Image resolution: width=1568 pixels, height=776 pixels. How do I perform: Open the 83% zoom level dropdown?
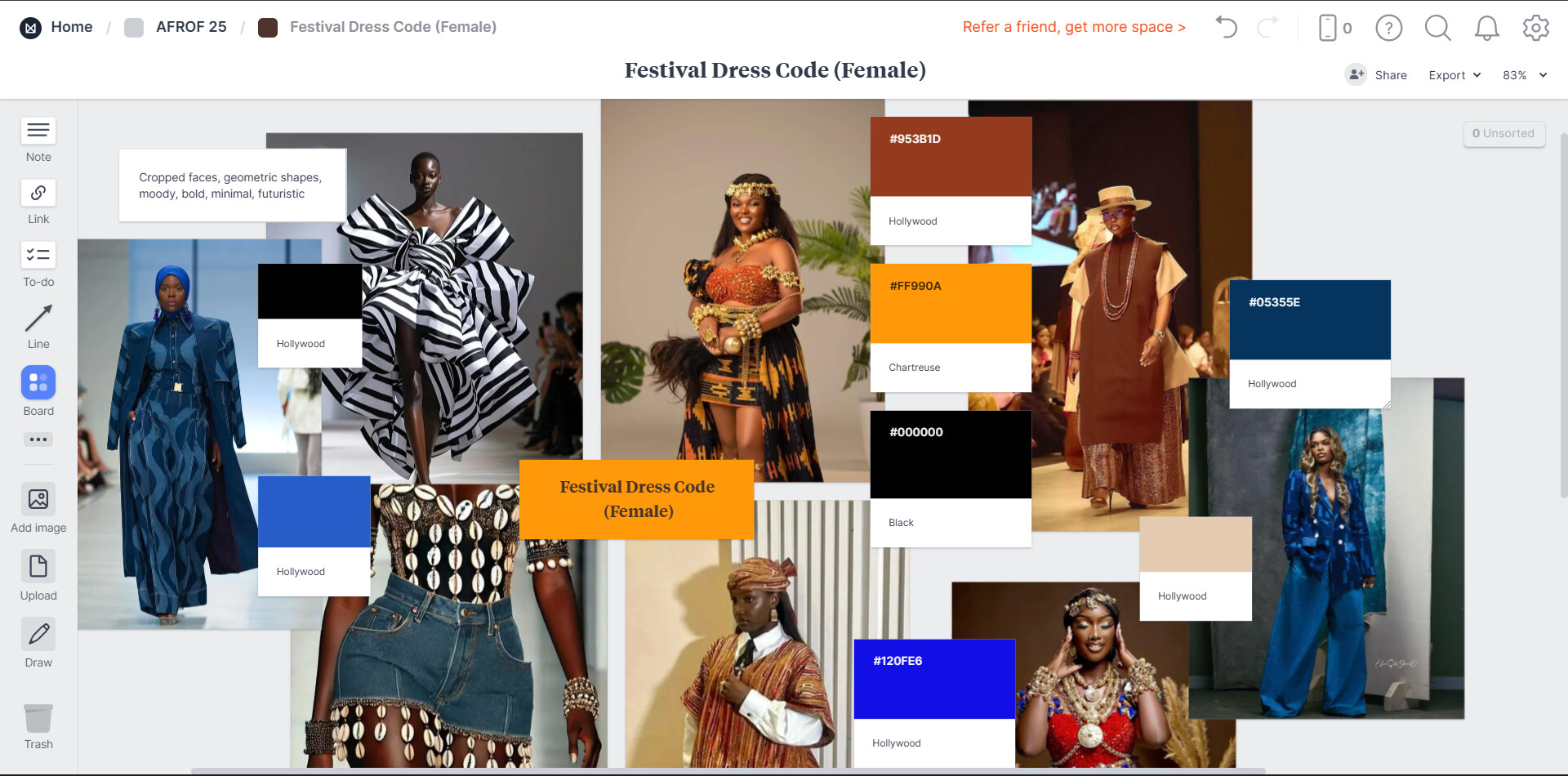(1525, 75)
